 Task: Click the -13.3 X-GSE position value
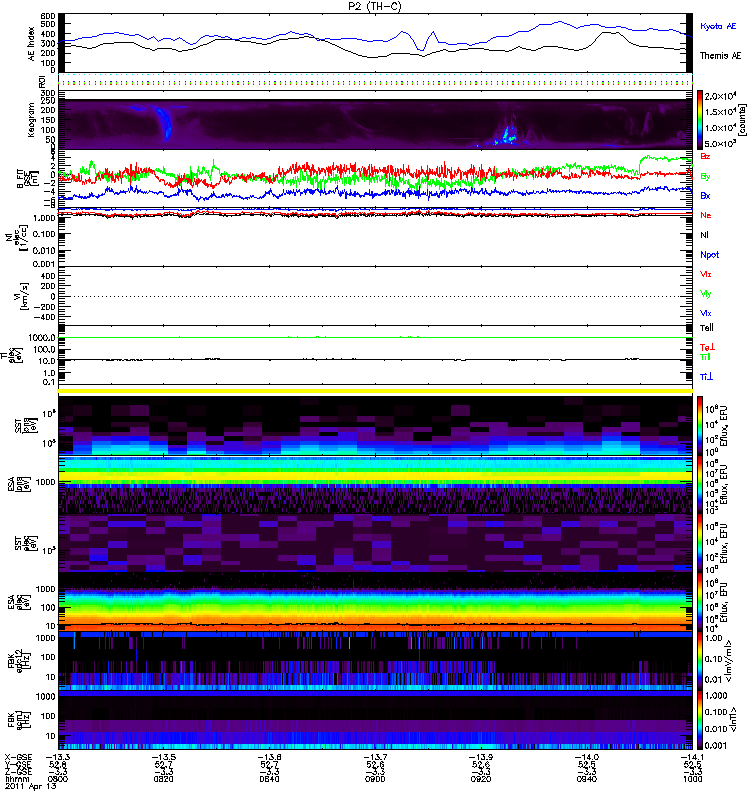(x=58, y=757)
